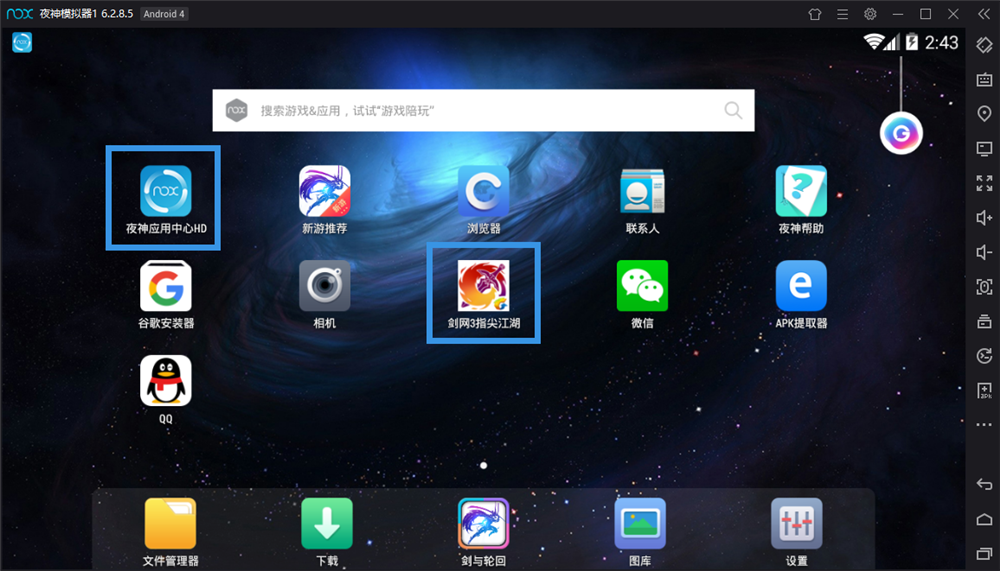Image resolution: width=1000 pixels, height=571 pixels.
Task: Click the computer sync sidebar icon
Action: coord(984,149)
